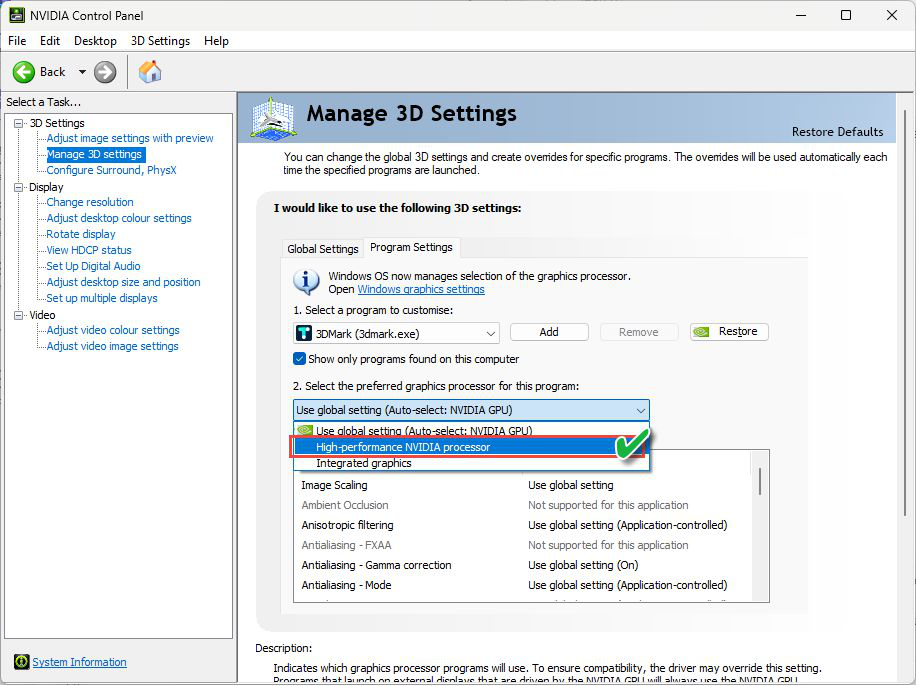Open the 3D Settings menu
The image size is (916, 686).
(x=160, y=41)
